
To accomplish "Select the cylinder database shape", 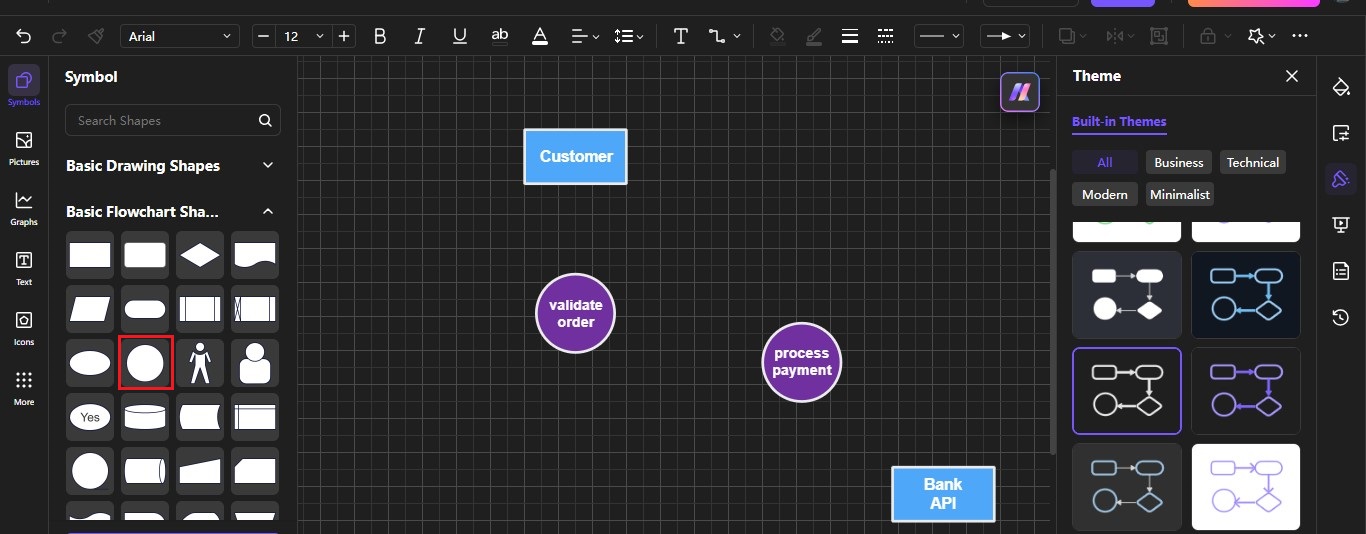I will [x=145, y=416].
